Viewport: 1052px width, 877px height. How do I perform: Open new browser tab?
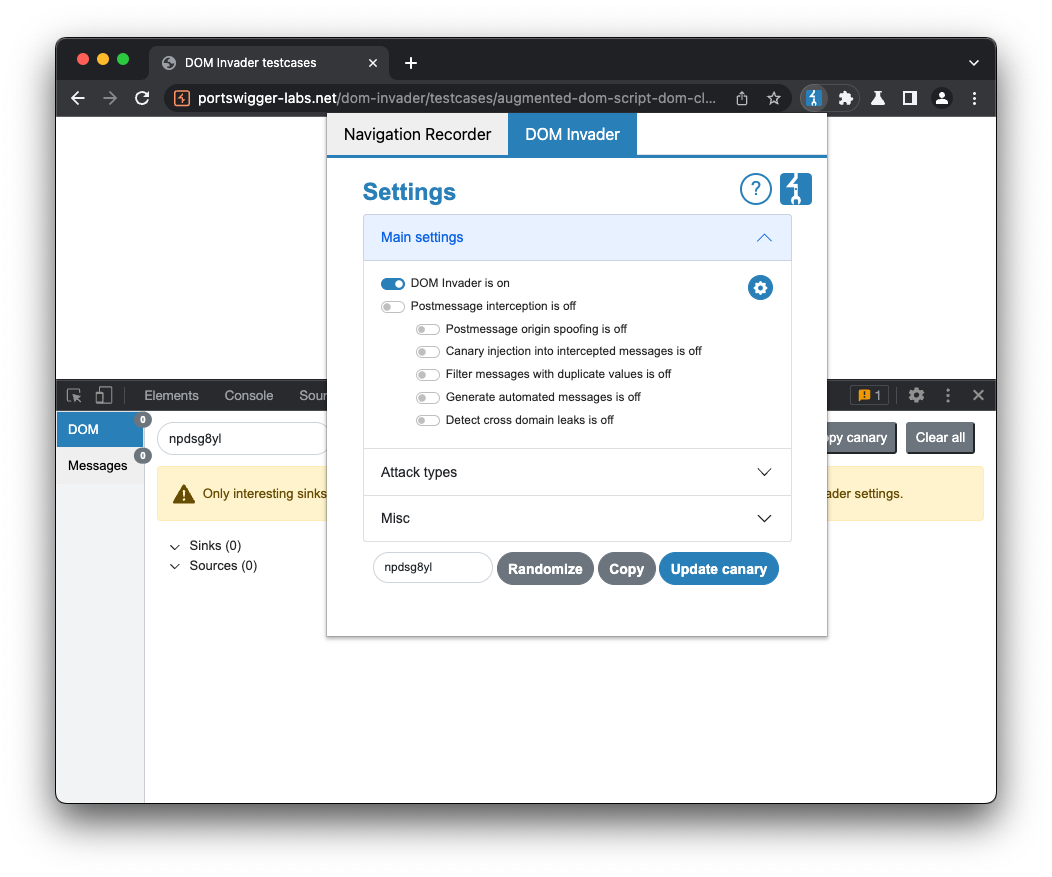411,63
